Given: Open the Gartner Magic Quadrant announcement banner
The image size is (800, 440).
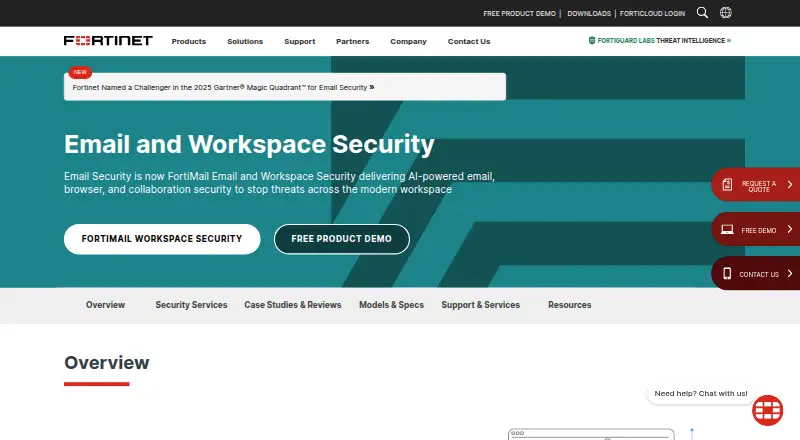Looking at the screenshot, I should click(285, 87).
